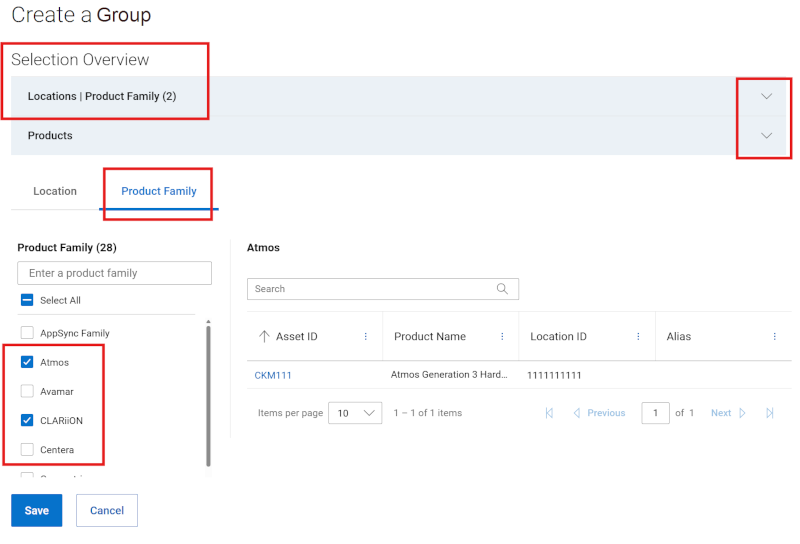Open Alias column options menu

click(x=774, y=337)
